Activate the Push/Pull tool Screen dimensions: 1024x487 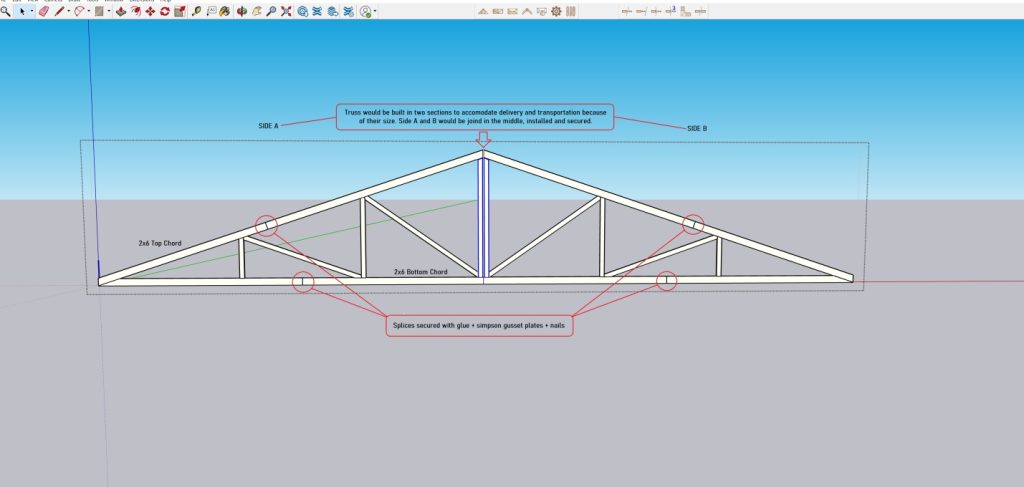121,11
